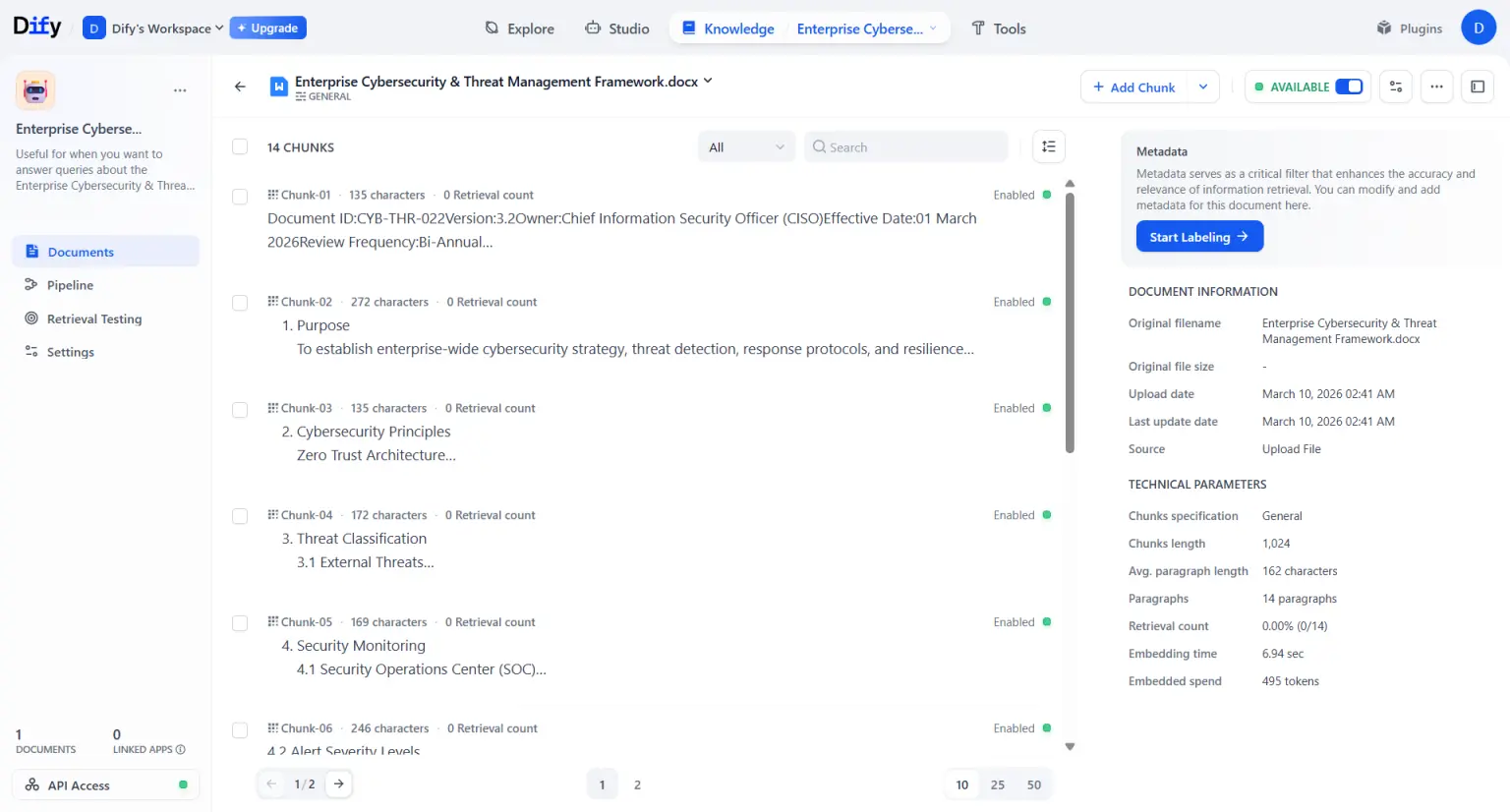Expand the document name dropdown chevron
Image resolution: width=1510 pixels, height=812 pixels.
coord(708,81)
